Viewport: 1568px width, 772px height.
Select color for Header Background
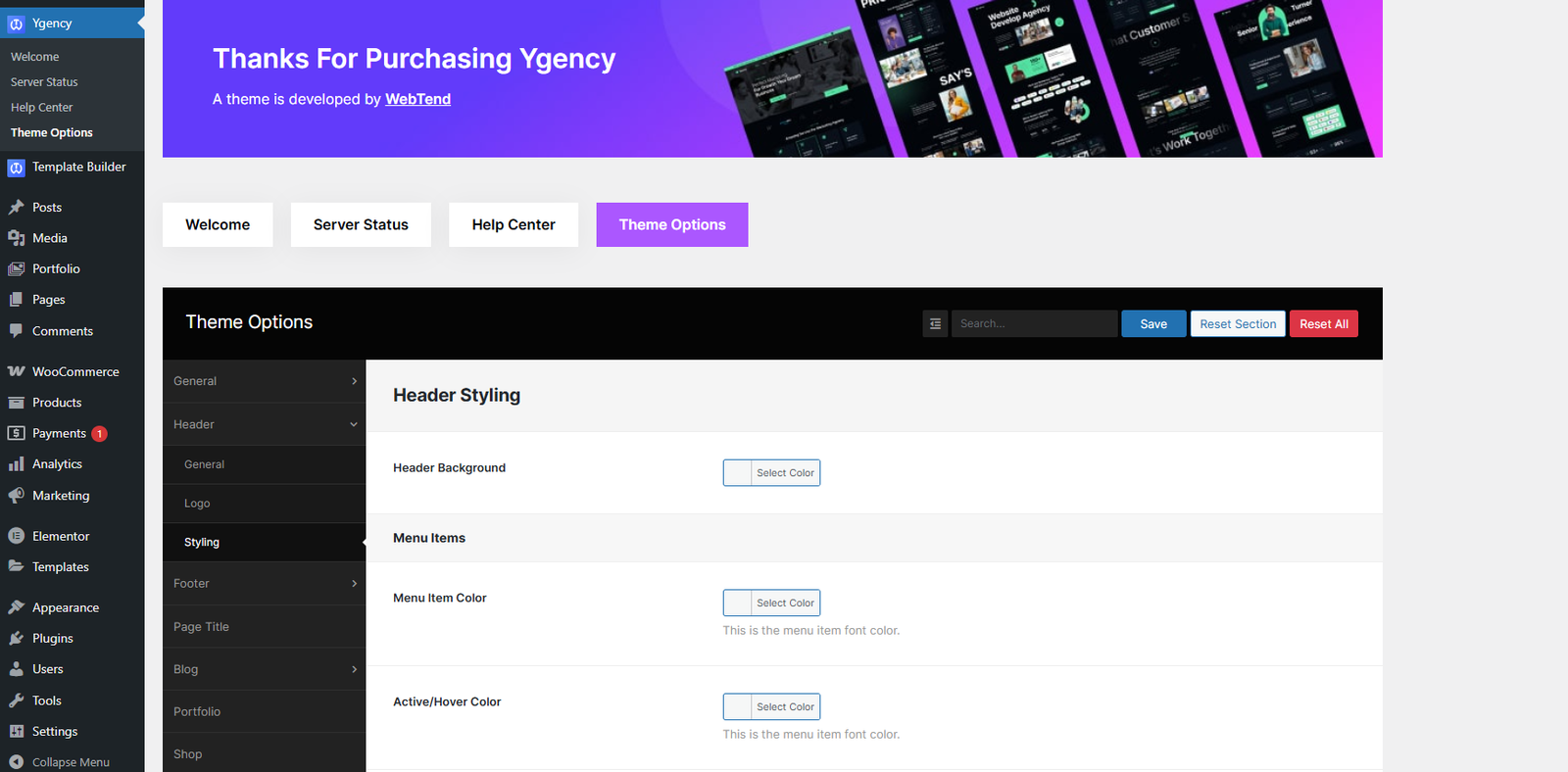pyautogui.click(x=771, y=473)
